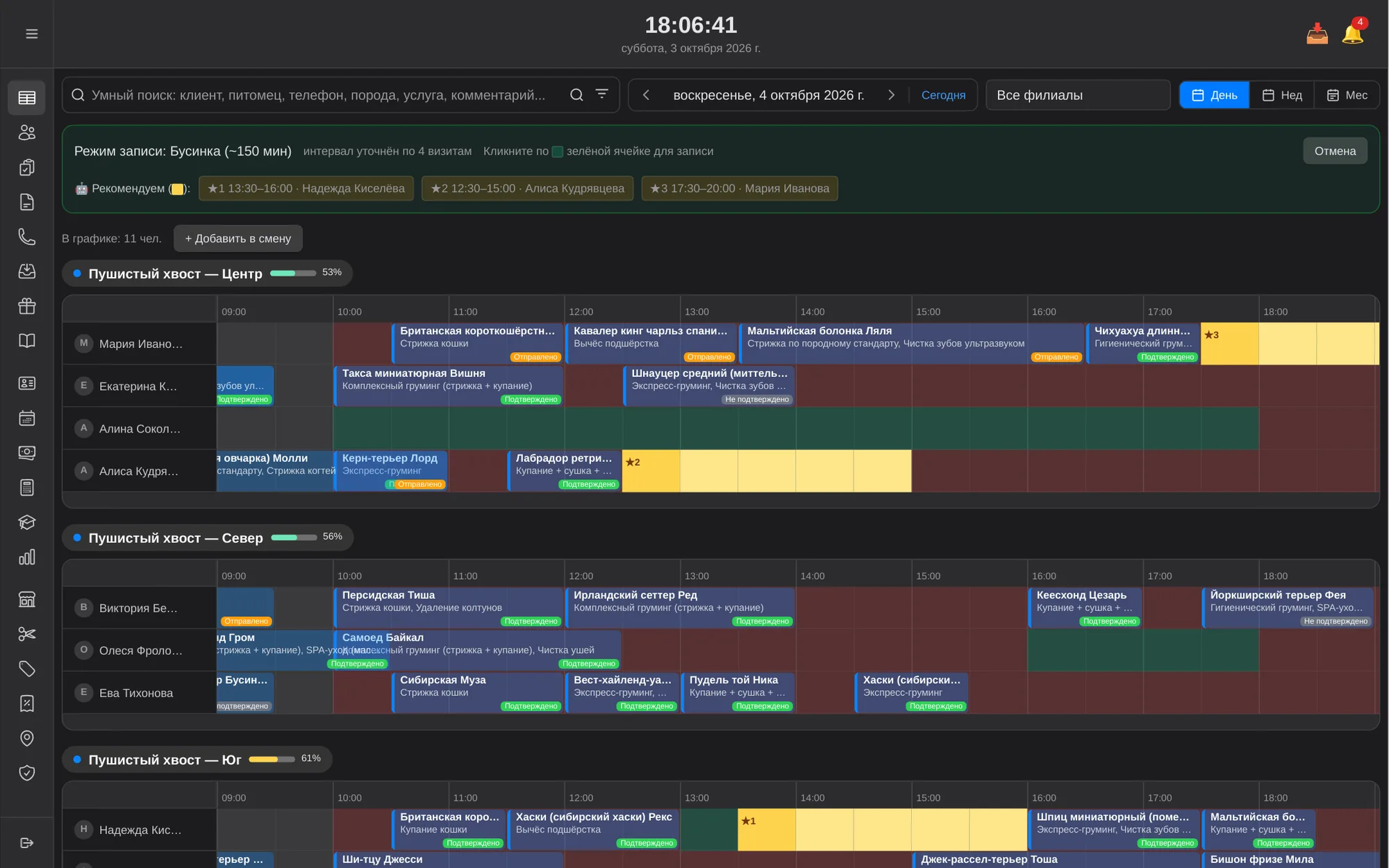The height and width of the screenshot is (868, 1389).
Task: Open the map pin location icon
Action: (27, 738)
